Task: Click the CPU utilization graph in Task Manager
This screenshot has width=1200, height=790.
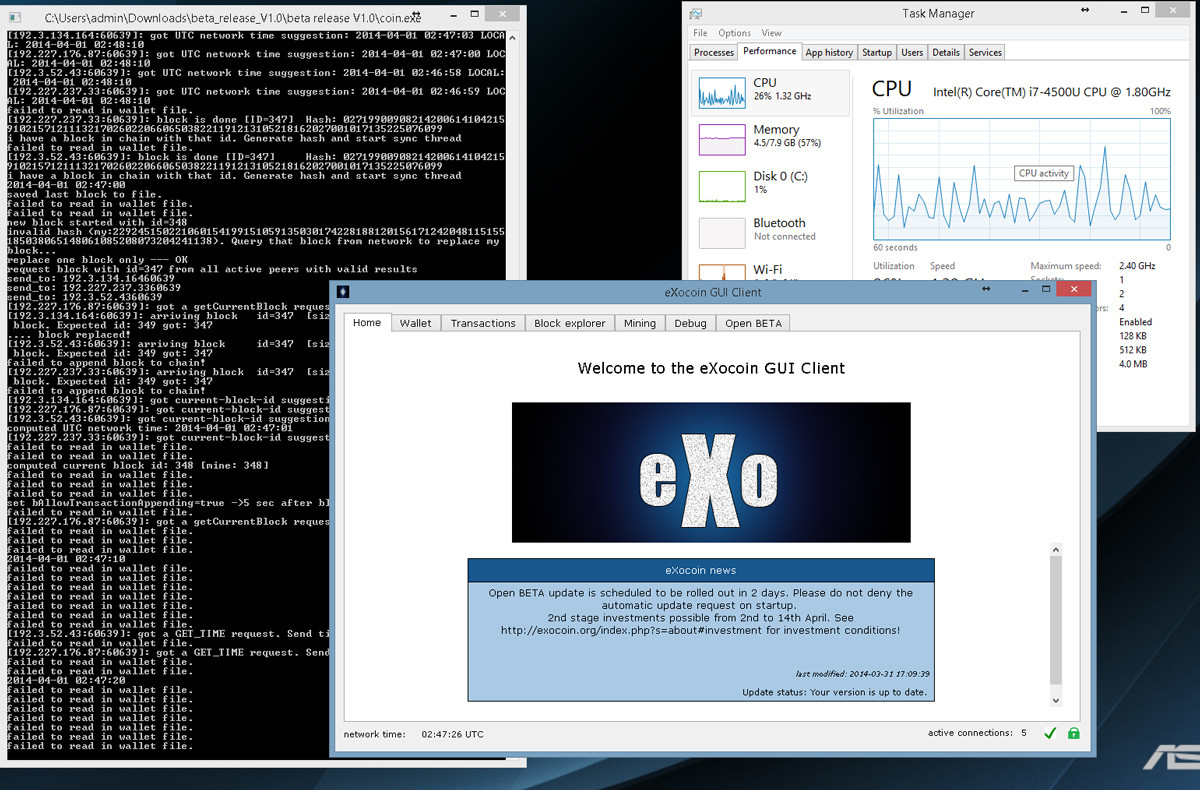Action: [1021, 179]
